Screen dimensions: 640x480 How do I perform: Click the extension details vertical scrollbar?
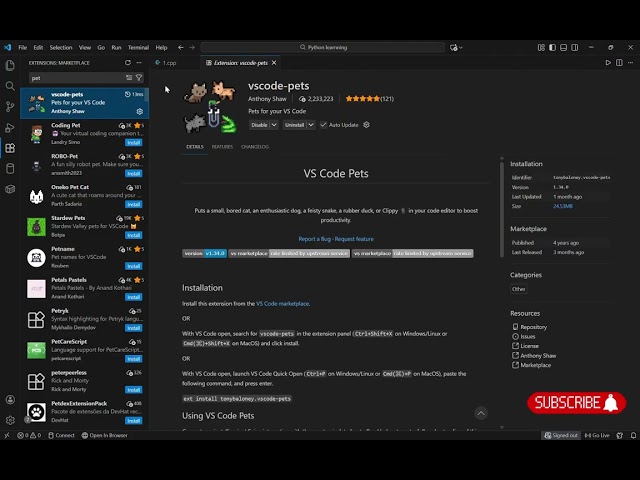(x=502, y=208)
